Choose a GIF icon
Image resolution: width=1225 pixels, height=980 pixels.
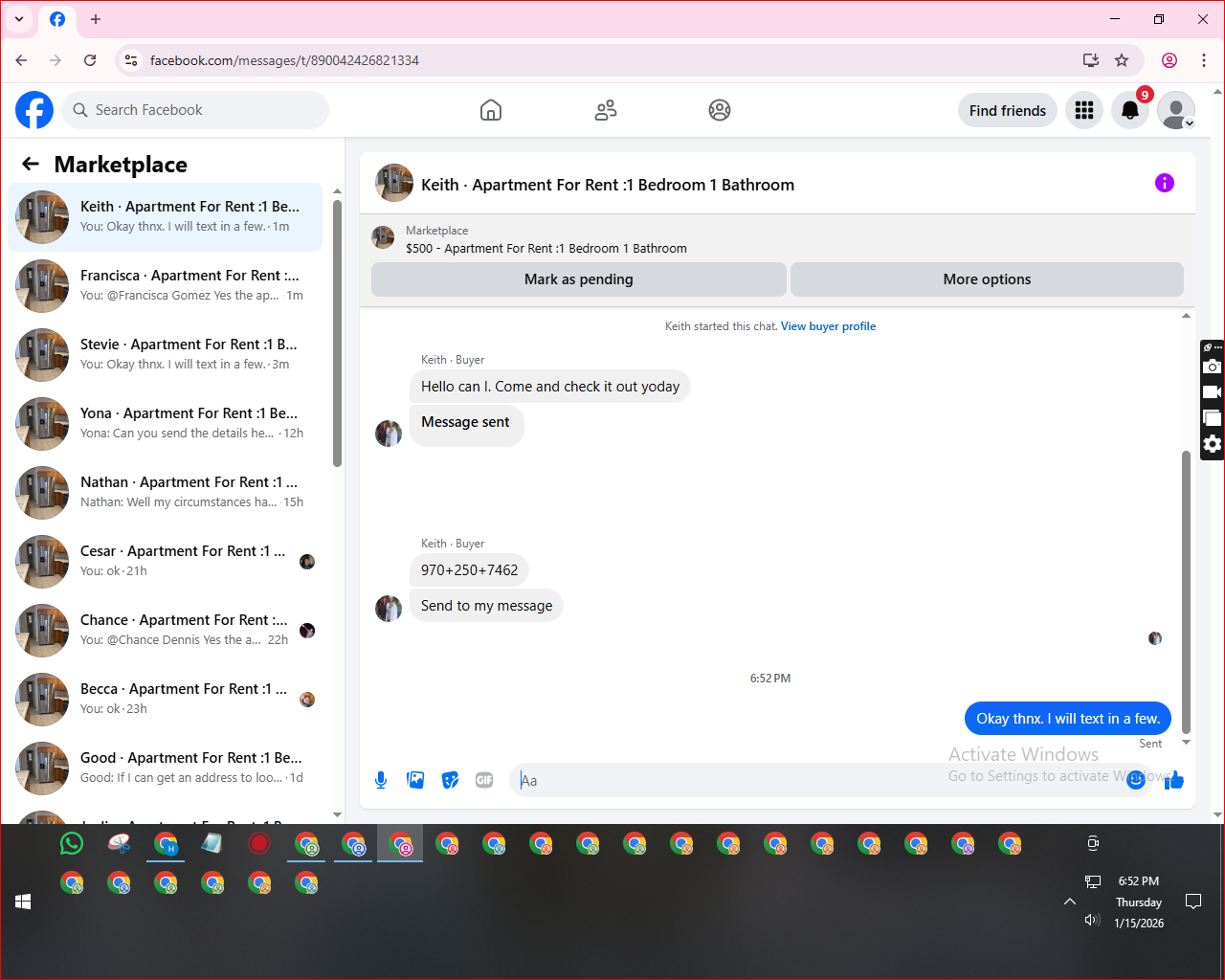click(x=484, y=780)
